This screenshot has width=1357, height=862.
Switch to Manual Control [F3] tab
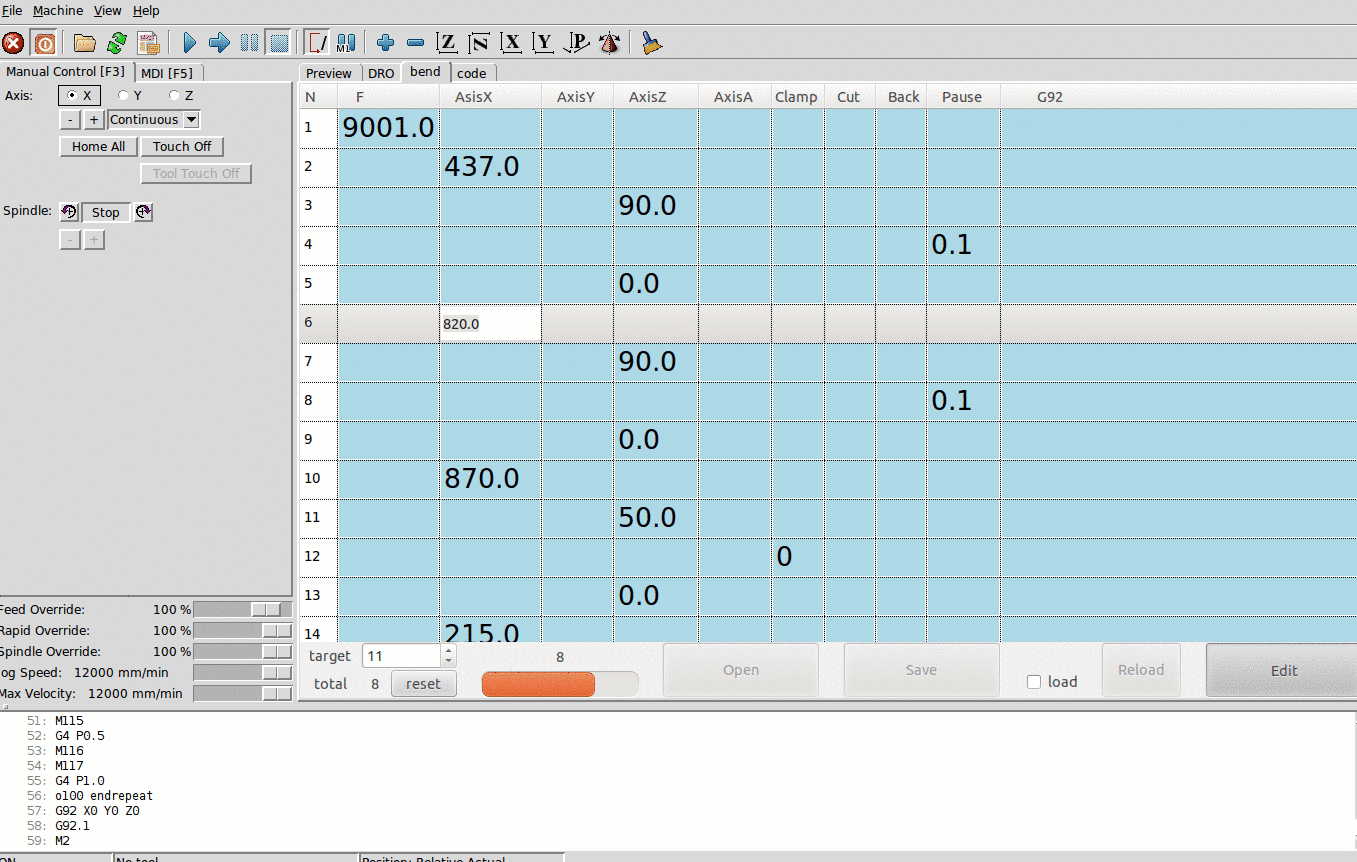click(x=66, y=72)
